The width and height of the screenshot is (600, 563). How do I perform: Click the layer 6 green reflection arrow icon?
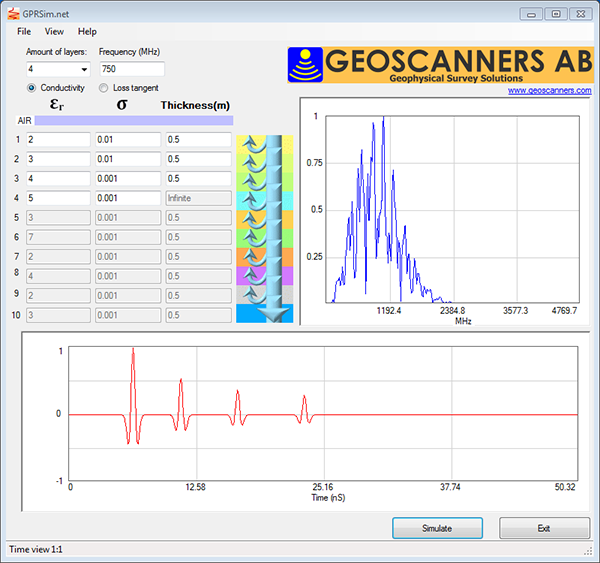tap(254, 238)
